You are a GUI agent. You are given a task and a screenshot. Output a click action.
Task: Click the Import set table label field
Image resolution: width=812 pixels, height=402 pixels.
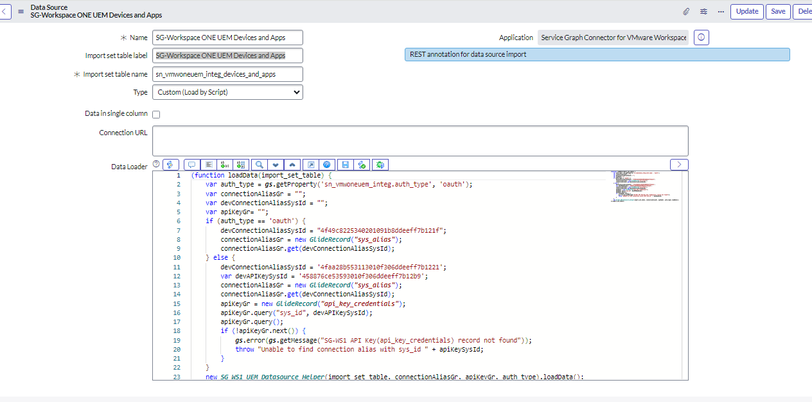[227, 55]
